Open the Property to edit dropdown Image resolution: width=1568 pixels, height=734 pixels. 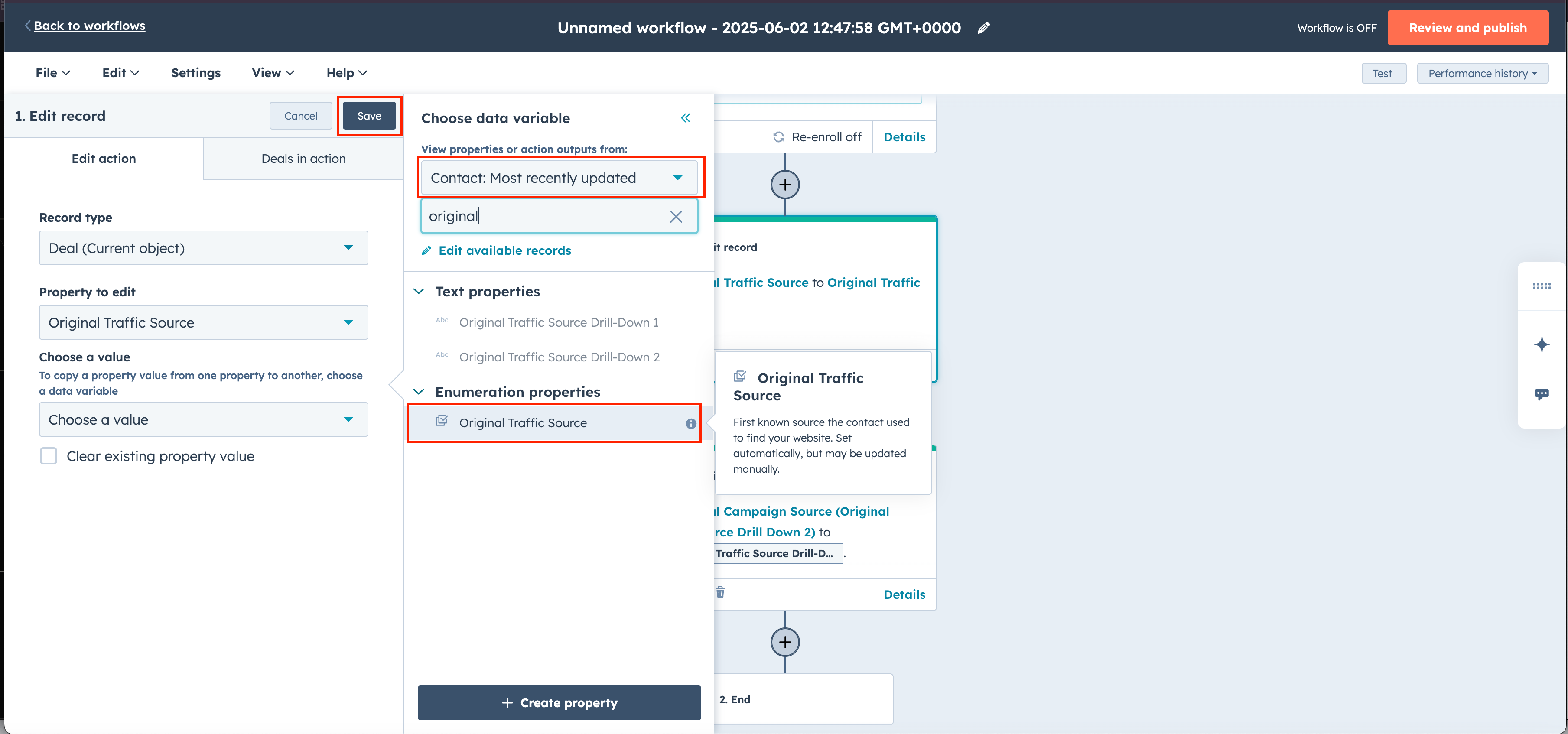(x=203, y=322)
